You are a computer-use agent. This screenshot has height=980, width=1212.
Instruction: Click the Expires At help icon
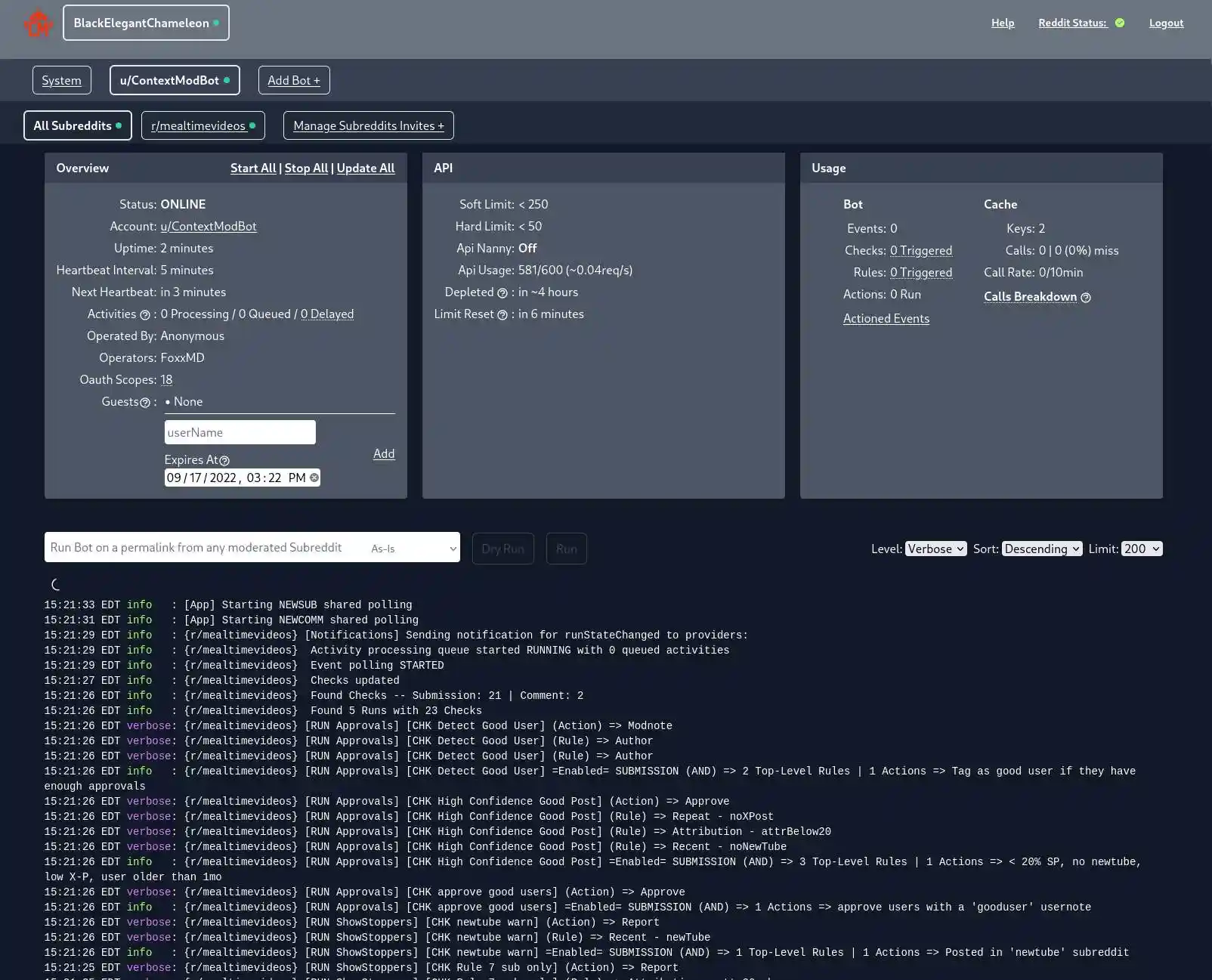pyautogui.click(x=223, y=460)
